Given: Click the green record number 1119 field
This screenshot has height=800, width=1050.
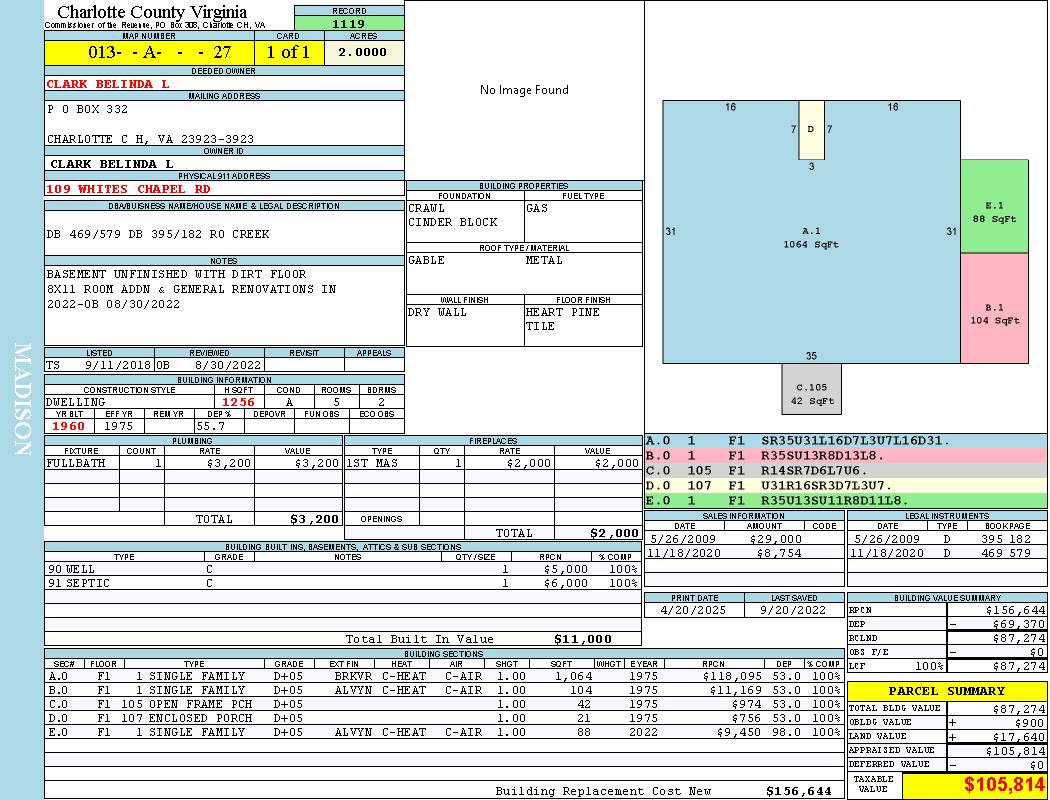Looking at the screenshot, I should (348, 24).
